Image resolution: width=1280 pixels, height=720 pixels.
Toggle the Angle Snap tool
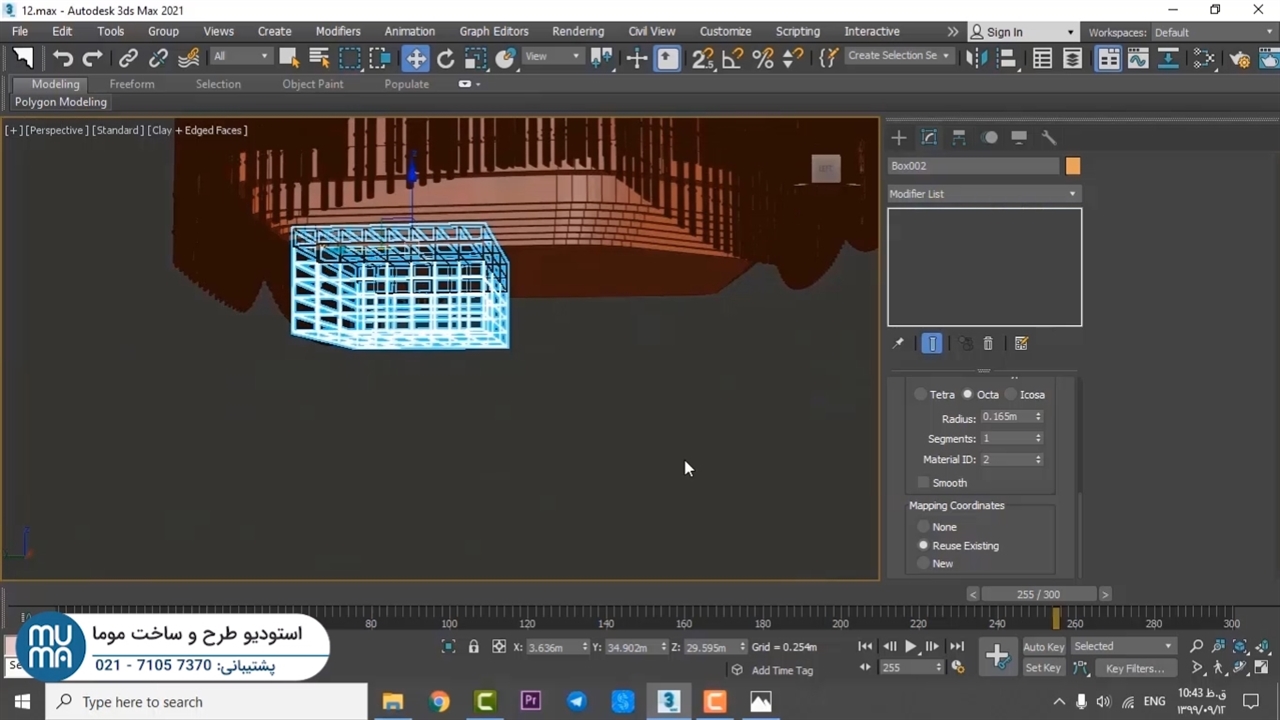coord(733,58)
